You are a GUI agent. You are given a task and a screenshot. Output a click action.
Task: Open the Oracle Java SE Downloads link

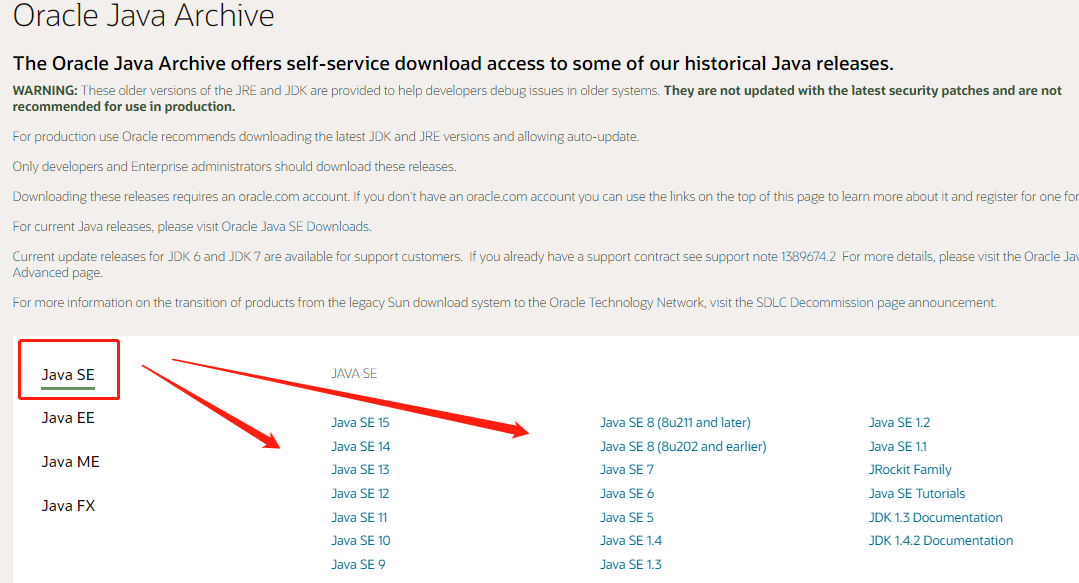(x=295, y=226)
